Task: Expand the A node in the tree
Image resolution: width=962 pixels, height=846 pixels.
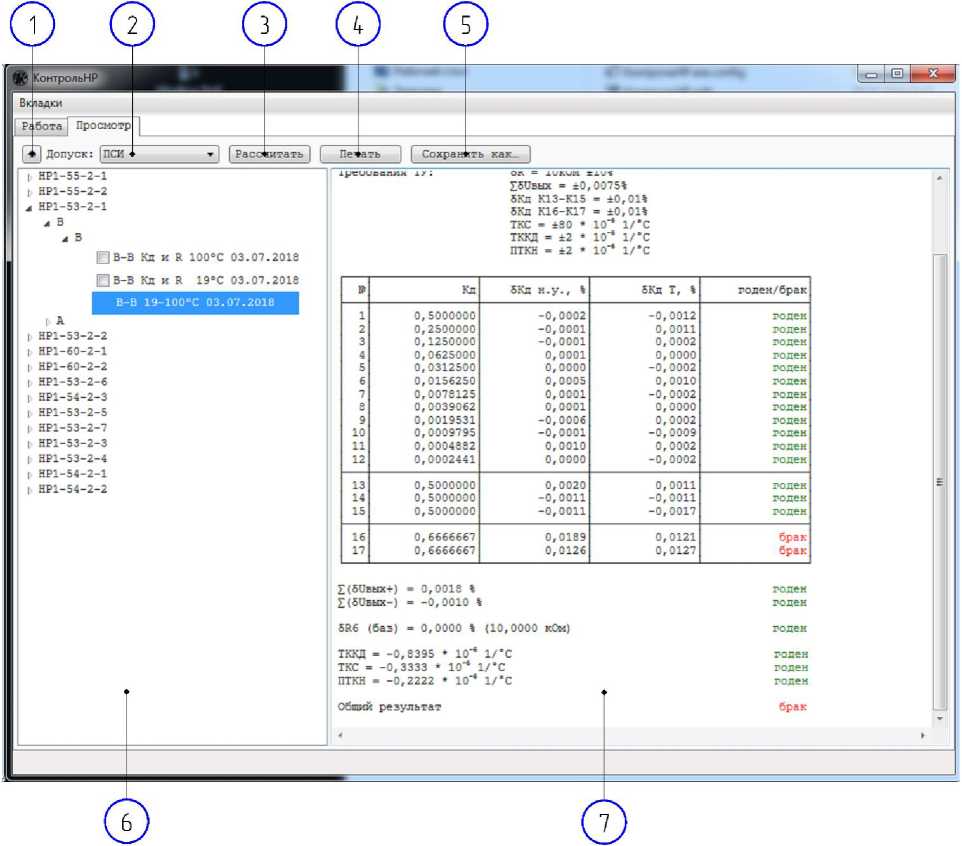Action: point(47,321)
